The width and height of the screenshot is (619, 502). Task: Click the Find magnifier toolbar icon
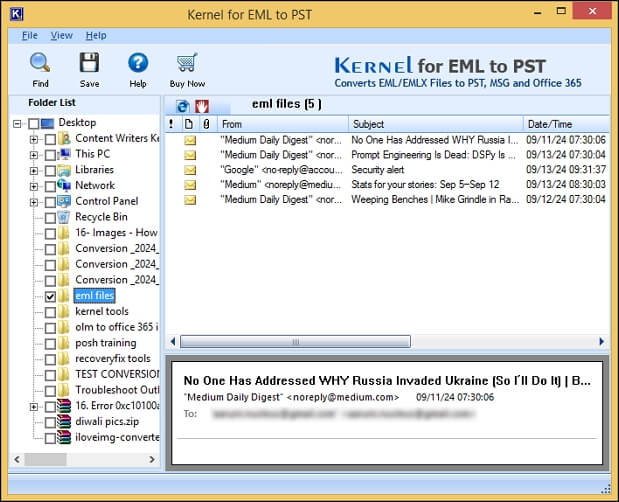coord(40,62)
